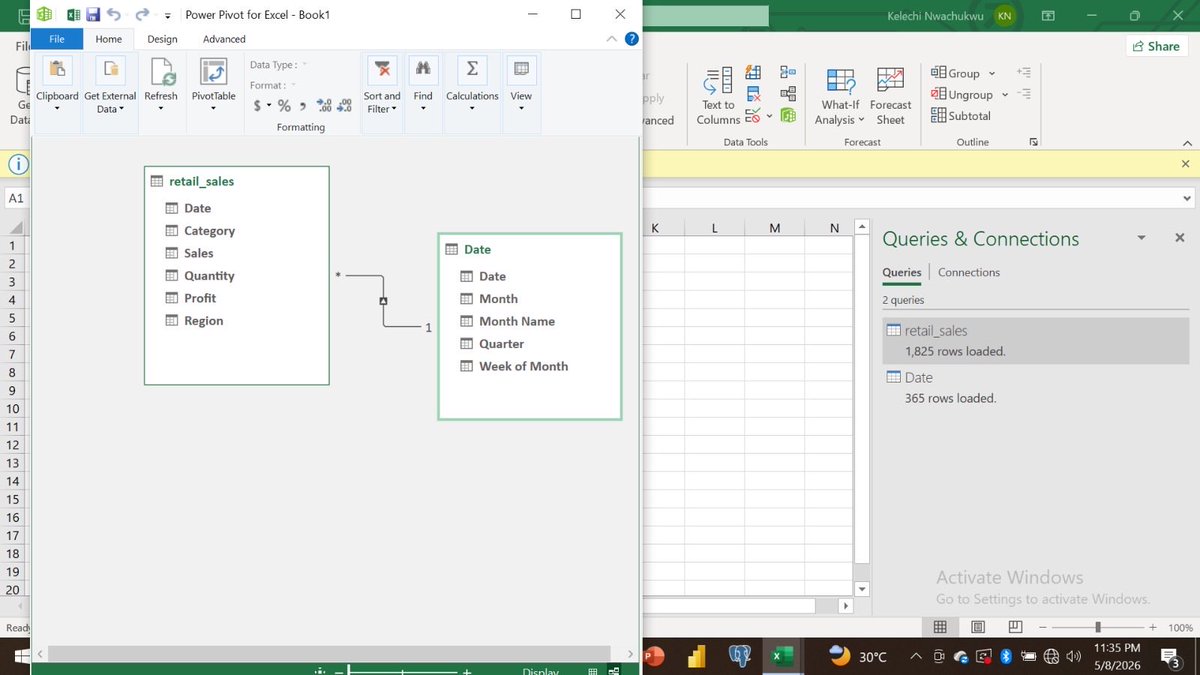This screenshot has height=675, width=1200.
Task: Switch to Connections tab in pane
Action: [968, 272]
